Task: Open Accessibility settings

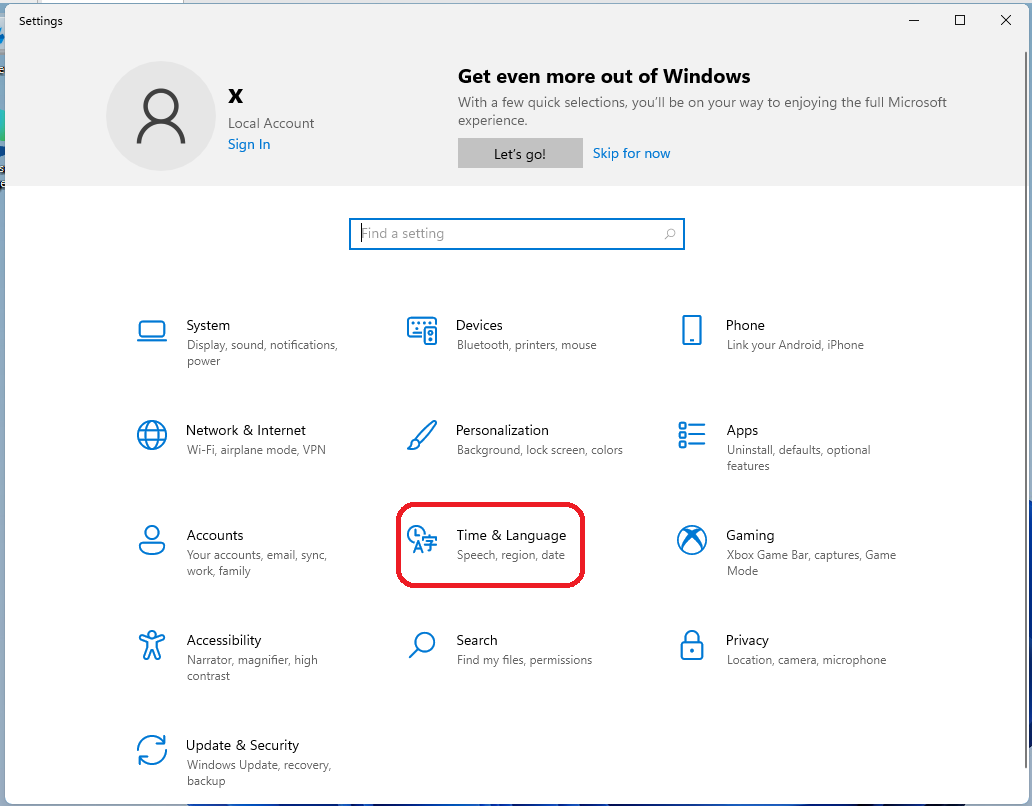Action: click(224, 650)
